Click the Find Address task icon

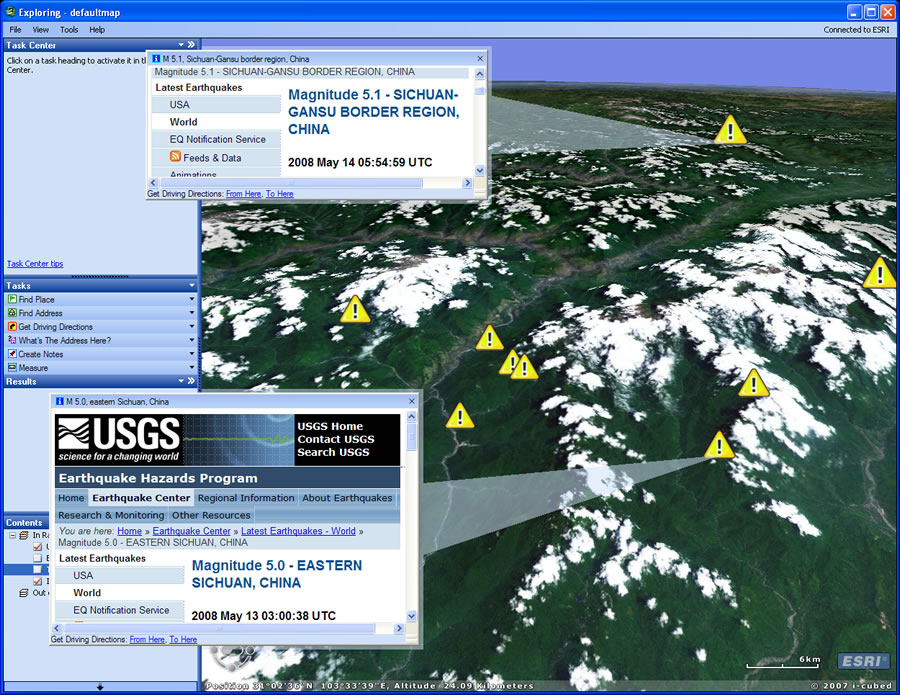point(12,313)
